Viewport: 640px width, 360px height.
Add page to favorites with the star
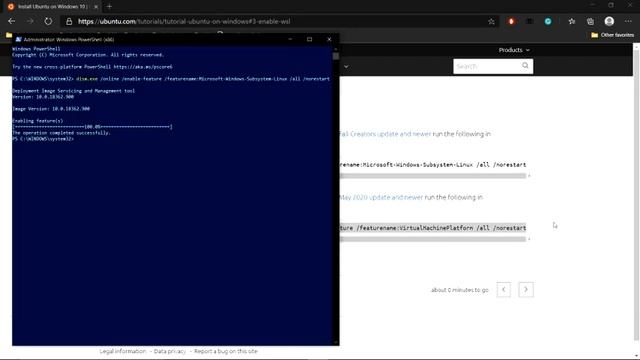point(491,22)
